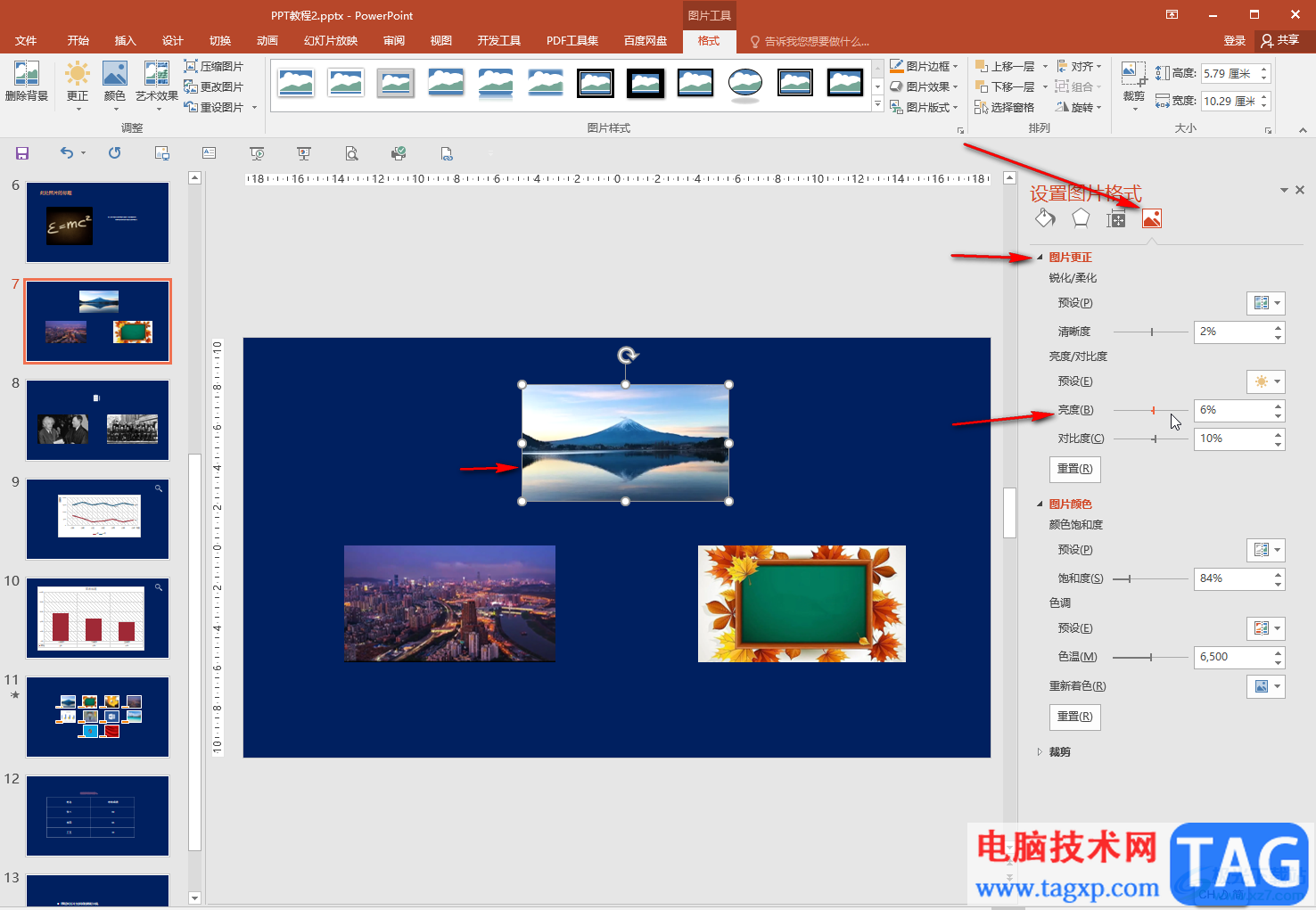The width and height of the screenshot is (1316, 910).
Task: Click Reset Picture (重设图片)
Action: tap(214, 108)
